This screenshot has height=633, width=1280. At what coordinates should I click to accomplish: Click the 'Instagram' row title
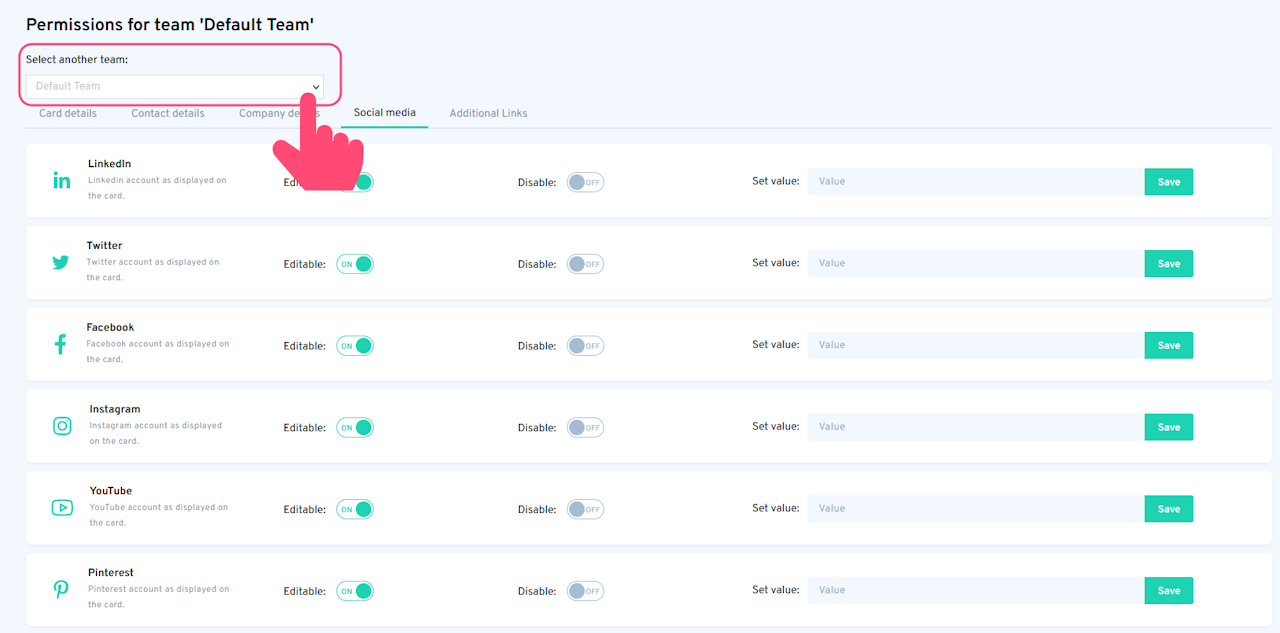[x=115, y=410]
